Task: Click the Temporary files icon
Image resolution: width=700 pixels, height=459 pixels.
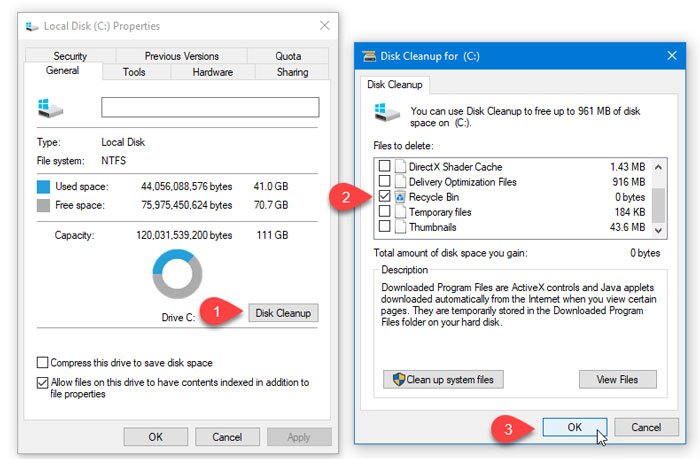Action: tap(401, 213)
